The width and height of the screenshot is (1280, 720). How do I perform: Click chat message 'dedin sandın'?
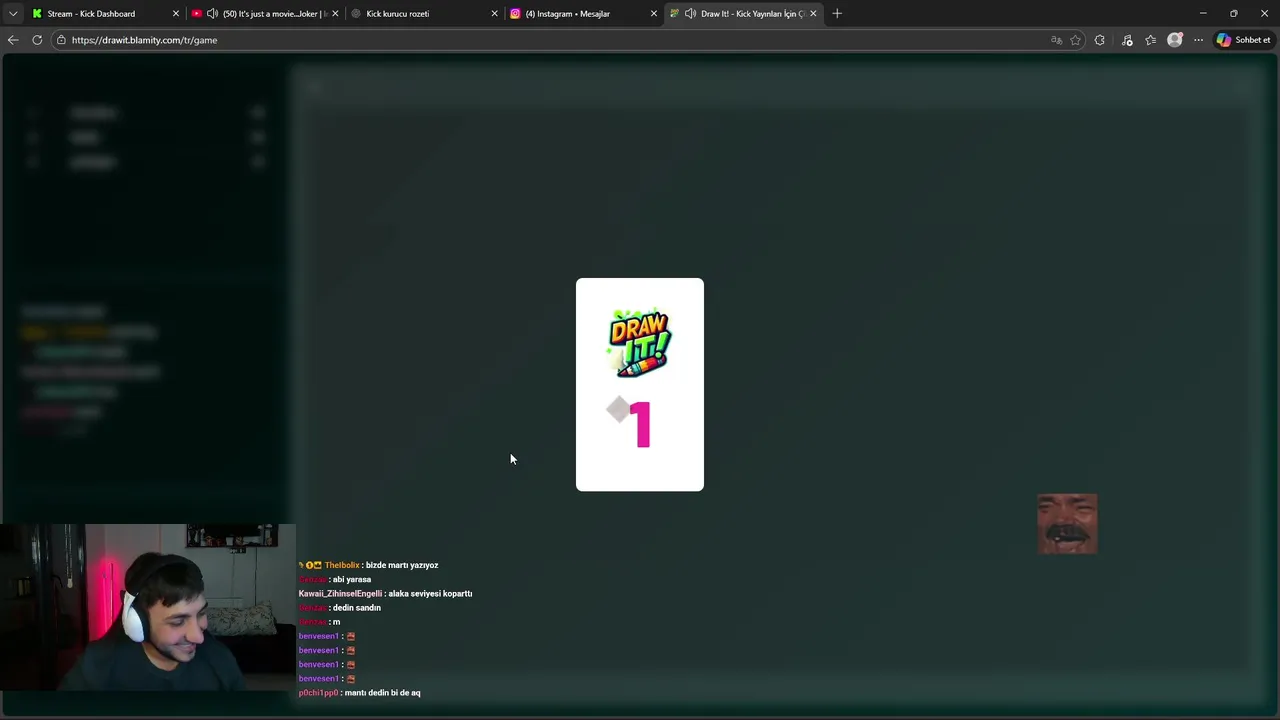(x=357, y=607)
